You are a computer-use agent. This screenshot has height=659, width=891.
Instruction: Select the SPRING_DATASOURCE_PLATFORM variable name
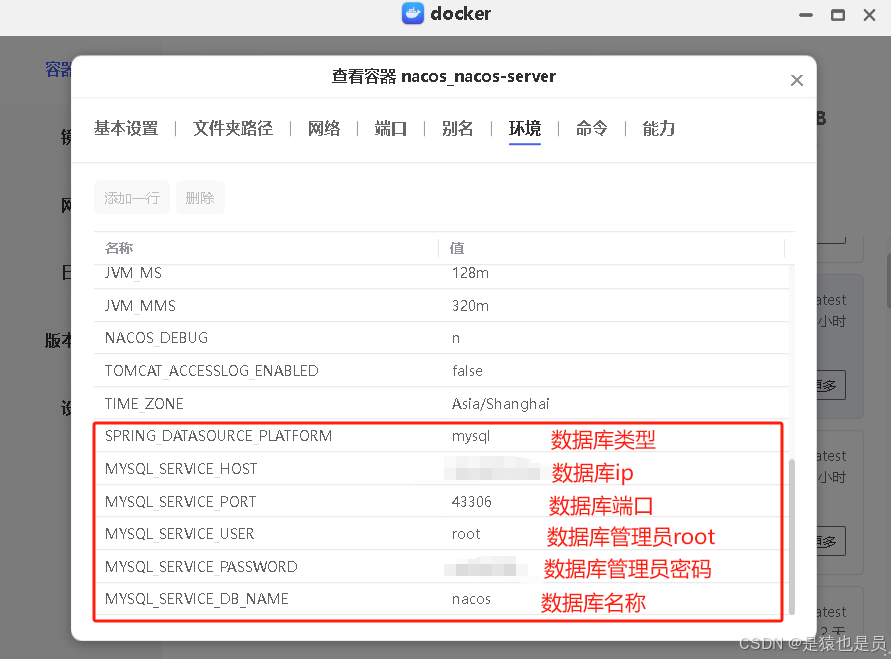(x=218, y=436)
